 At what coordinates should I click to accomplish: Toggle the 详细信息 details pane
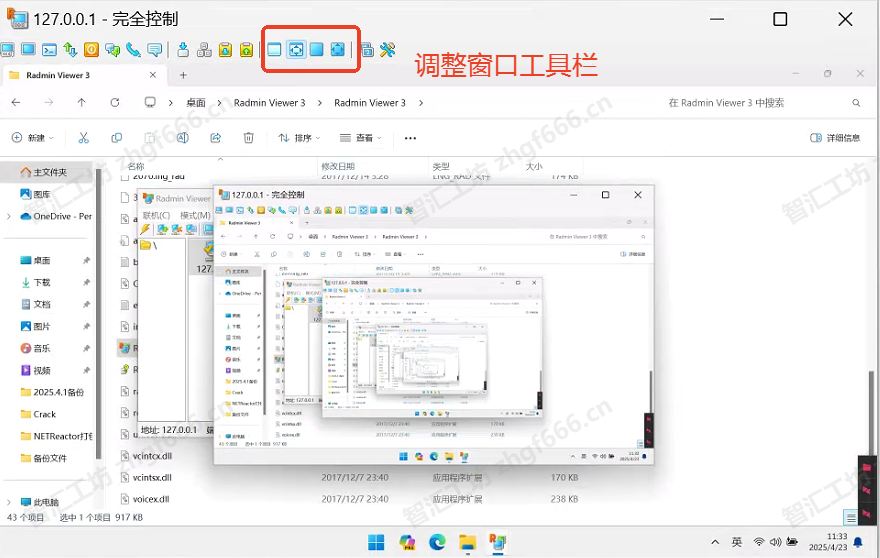pyautogui.click(x=835, y=138)
